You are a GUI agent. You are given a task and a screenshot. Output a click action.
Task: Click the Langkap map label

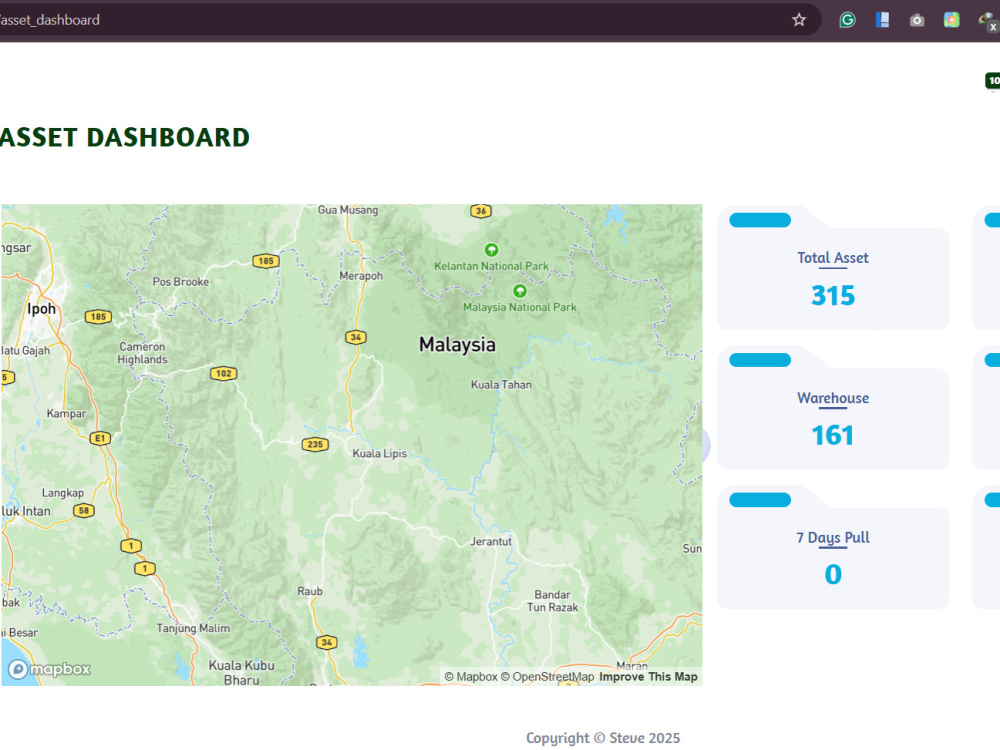pyautogui.click(x=62, y=493)
